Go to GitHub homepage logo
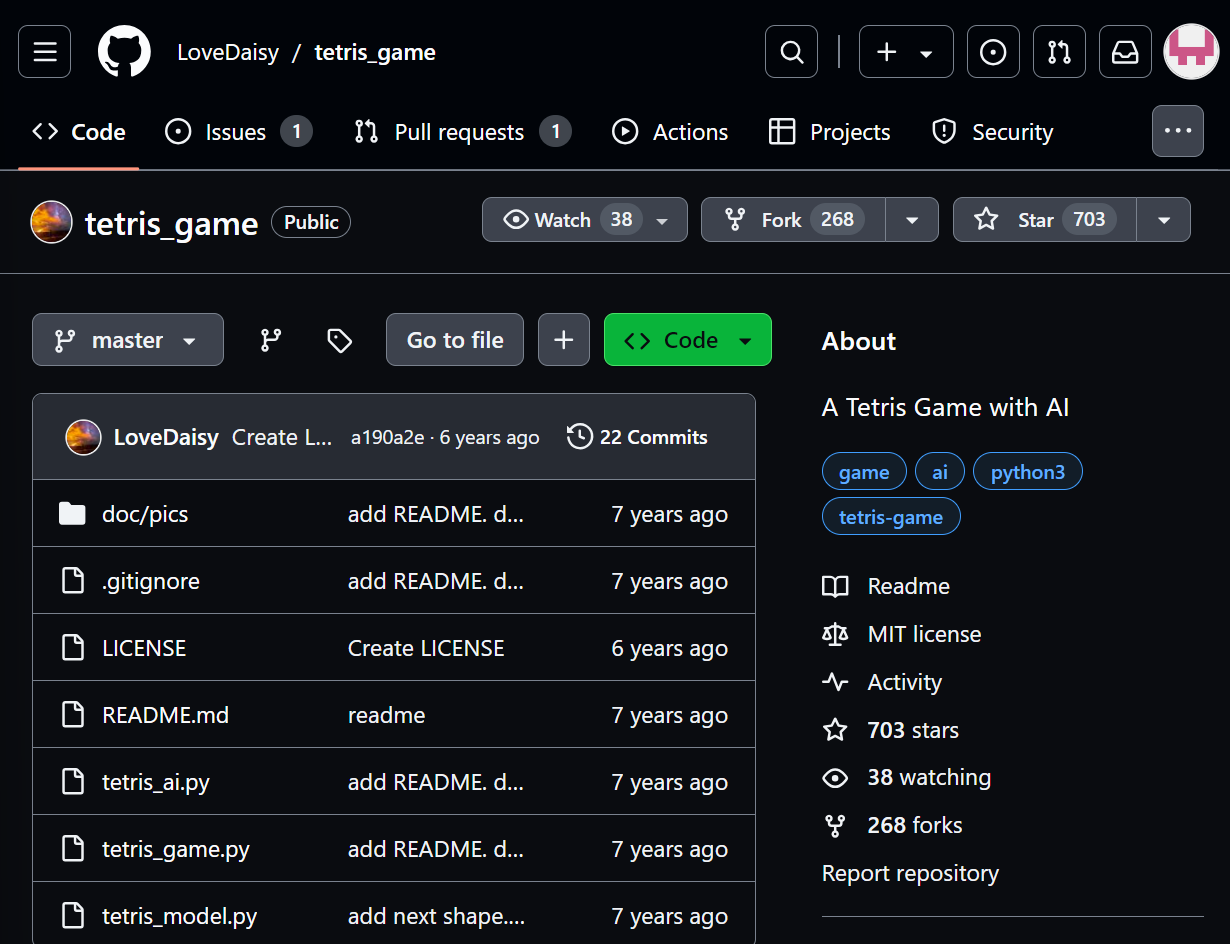The height and width of the screenshot is (944, 1230). [x=124, y=52]
